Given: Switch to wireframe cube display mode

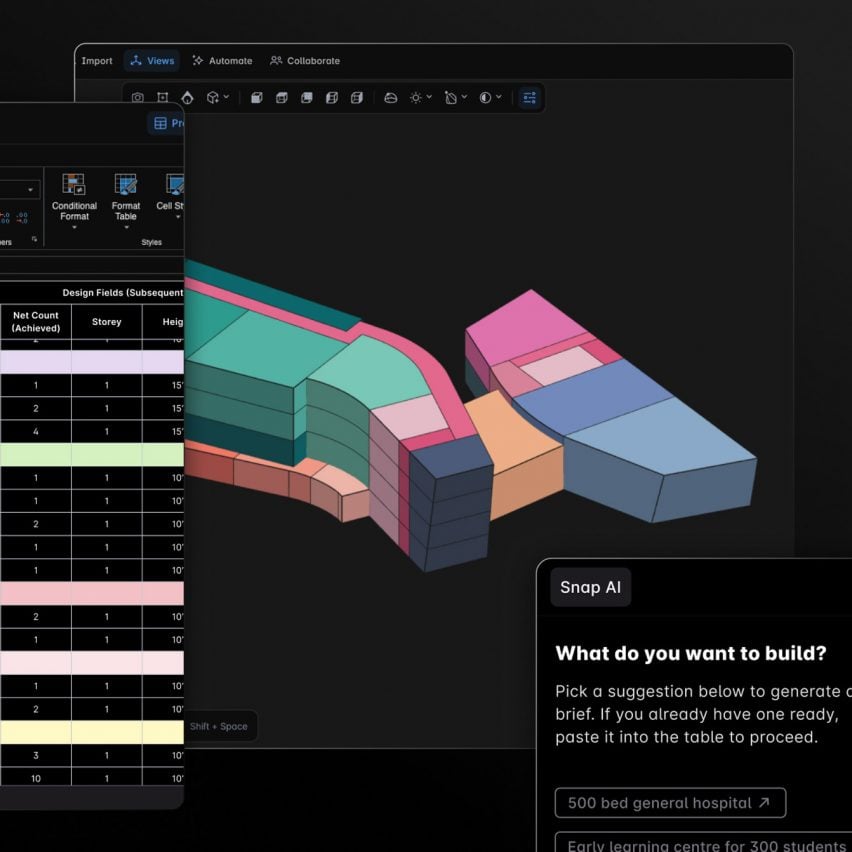Looking at the screenshot, I should tap(281, 97).
